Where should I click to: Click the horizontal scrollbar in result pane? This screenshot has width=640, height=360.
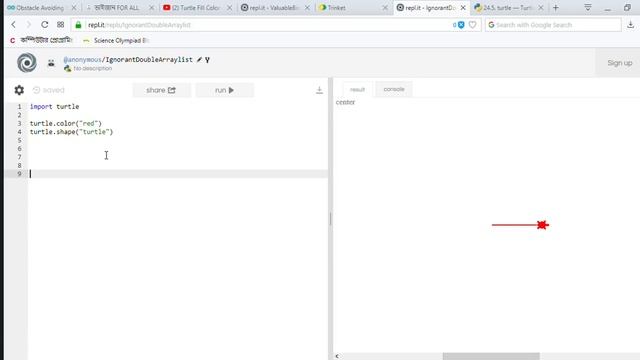pyautogui.click(x=491, y=356)
